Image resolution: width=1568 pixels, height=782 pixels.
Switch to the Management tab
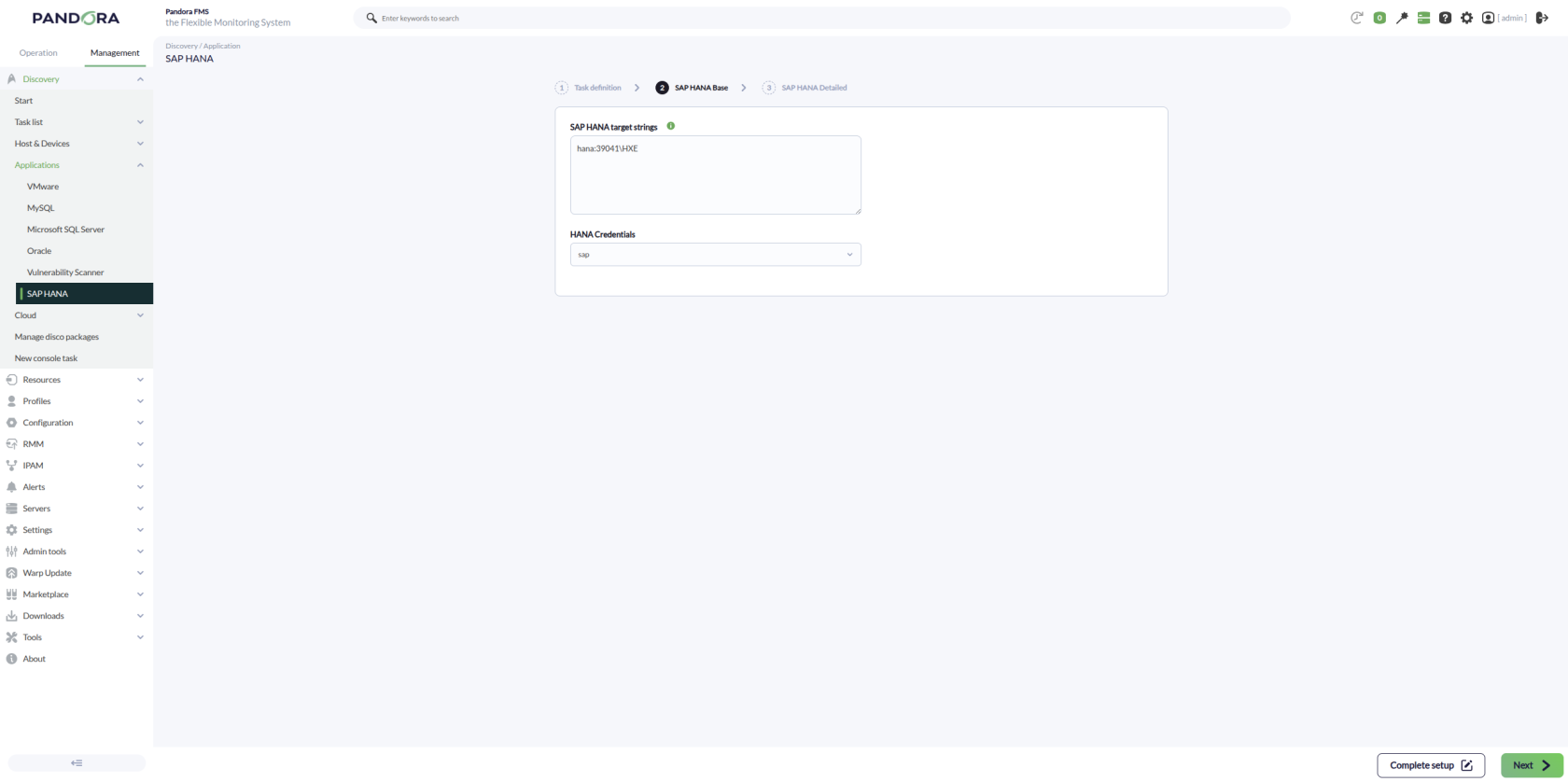pos(115,53)
